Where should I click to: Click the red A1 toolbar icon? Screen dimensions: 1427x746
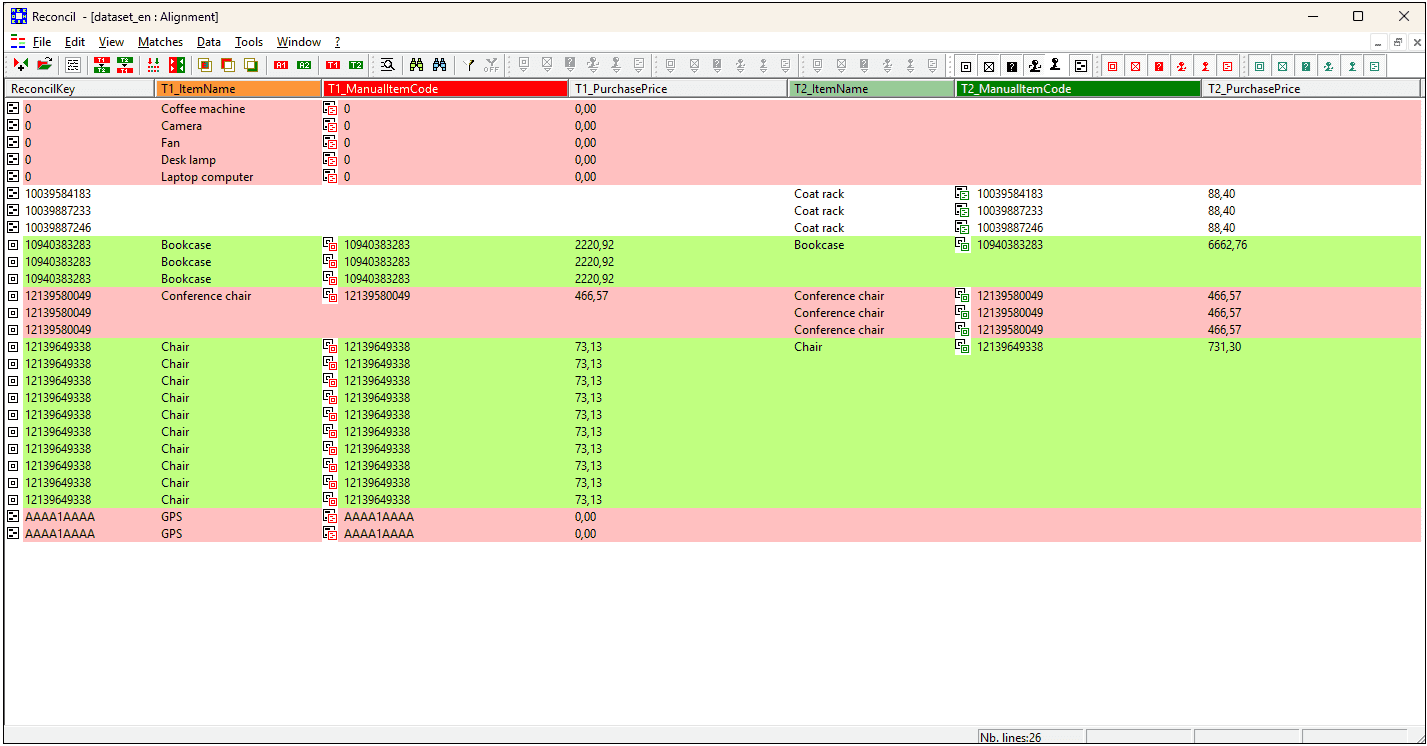(x=281, y=65)
